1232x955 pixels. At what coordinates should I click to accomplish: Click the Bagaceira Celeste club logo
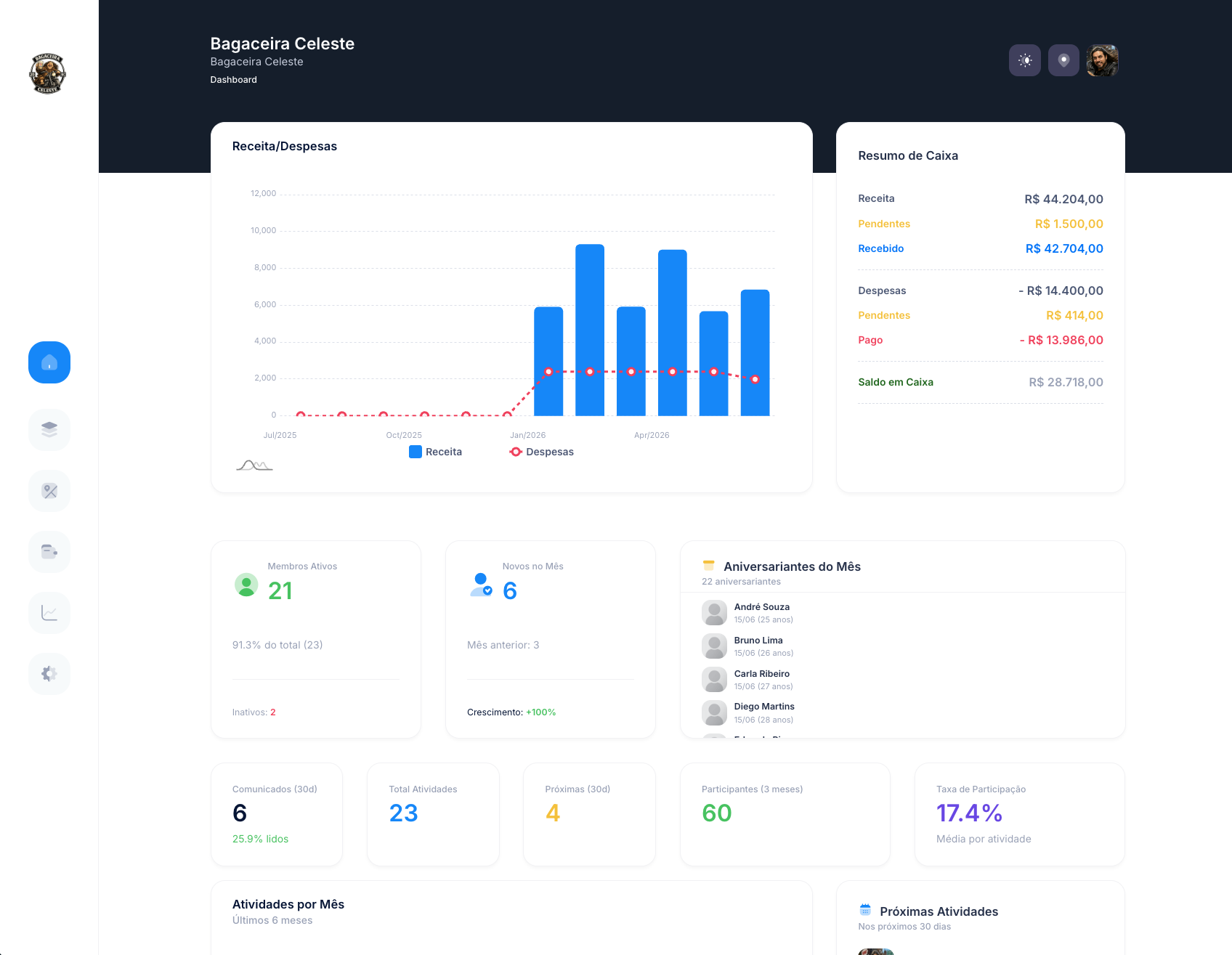coord(47,73)
